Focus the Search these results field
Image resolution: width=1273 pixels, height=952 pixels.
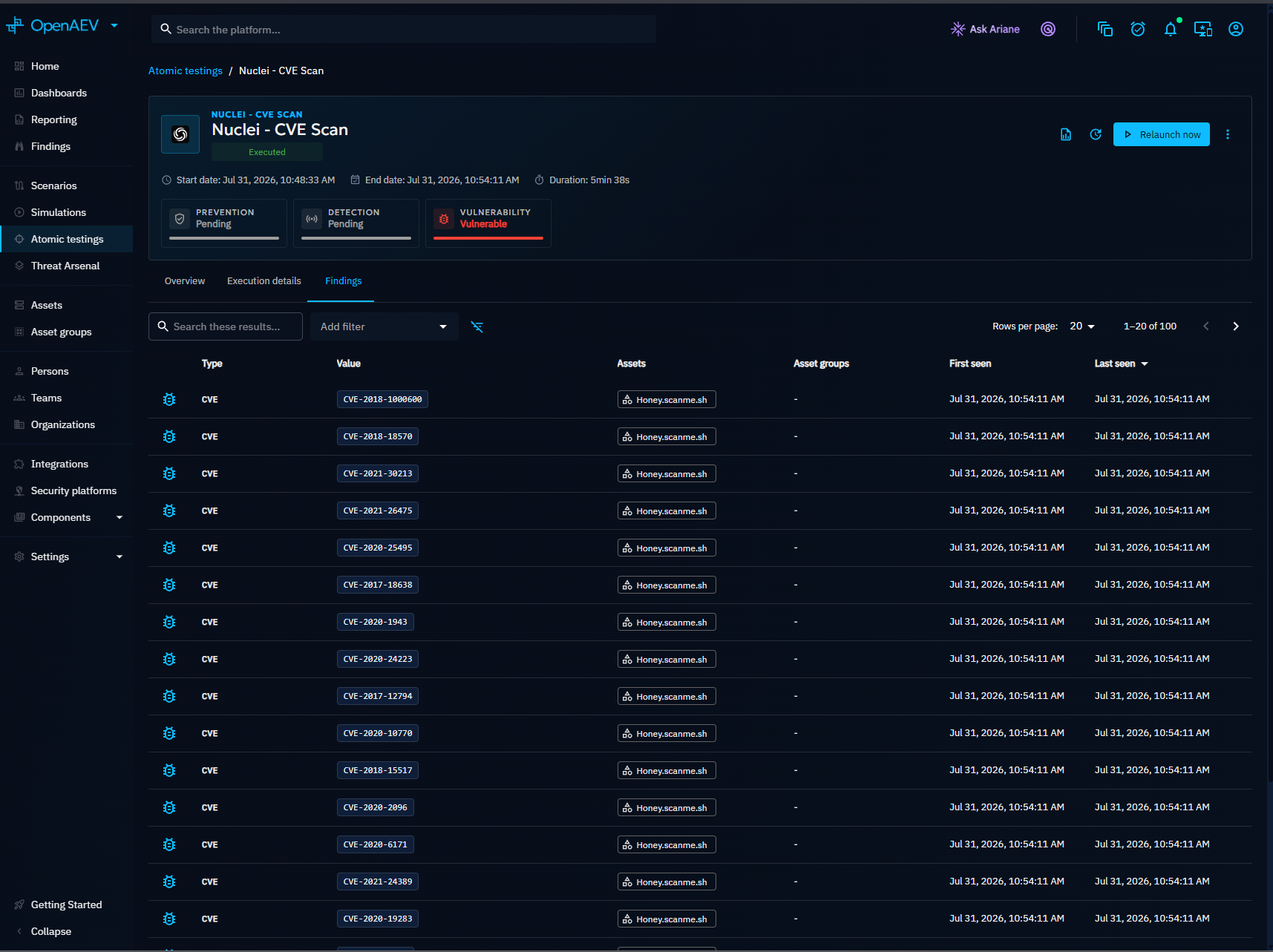[226, 326]
